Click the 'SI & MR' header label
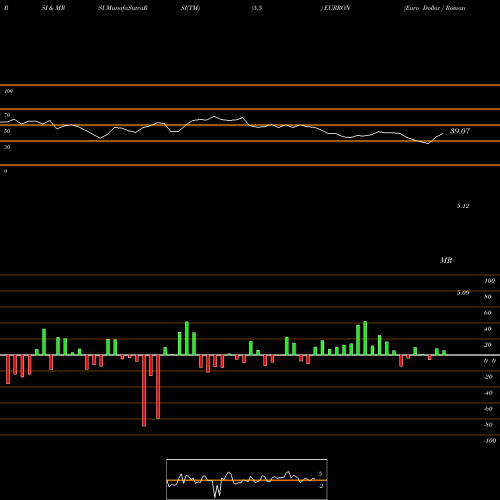The image size is (500, 500). click(53, 8)
